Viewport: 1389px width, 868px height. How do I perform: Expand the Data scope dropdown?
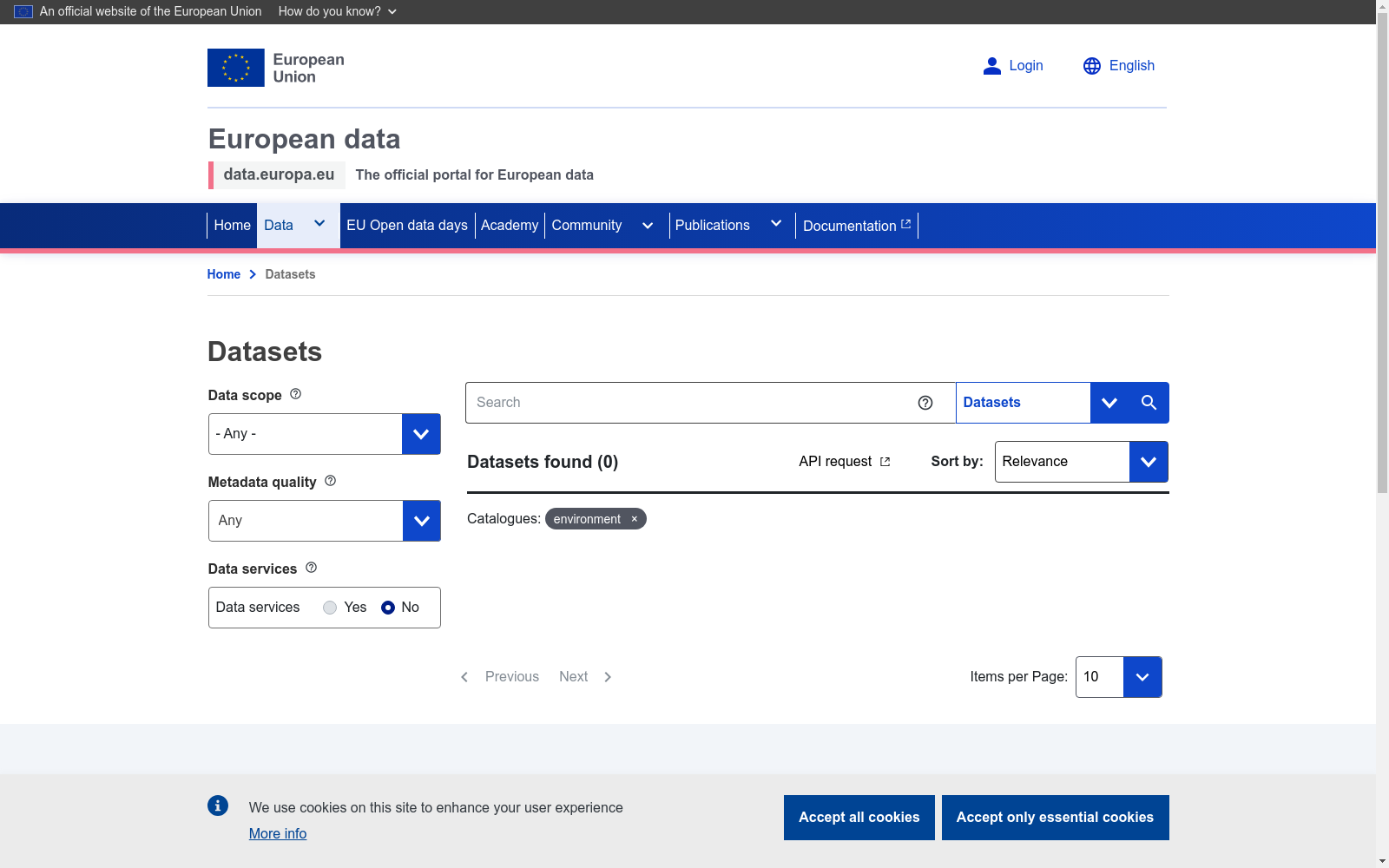[x=325, y=434]
